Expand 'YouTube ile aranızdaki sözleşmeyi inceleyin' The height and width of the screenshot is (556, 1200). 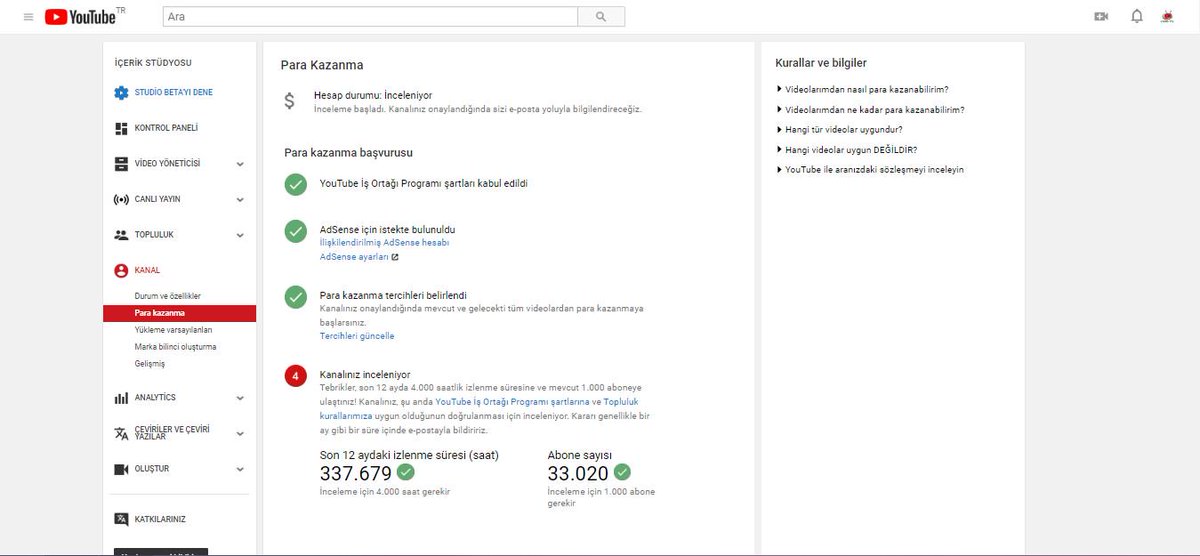click(x=870, y=170)
